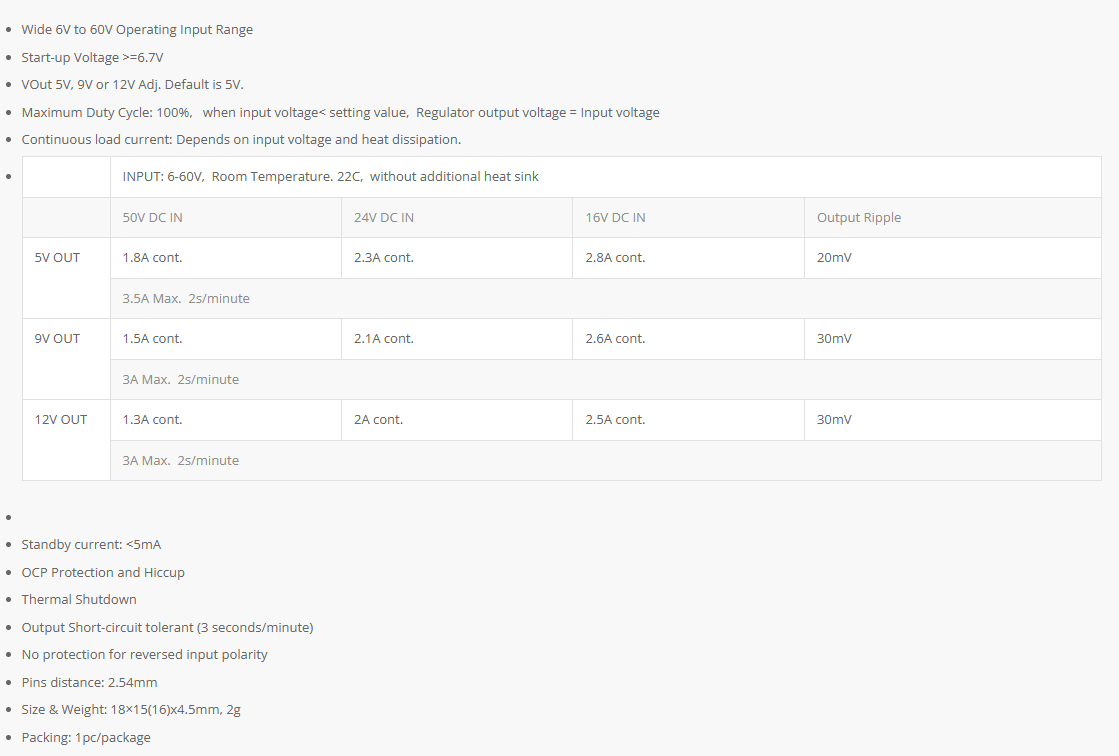Click the Output Ripple column header

953,218
